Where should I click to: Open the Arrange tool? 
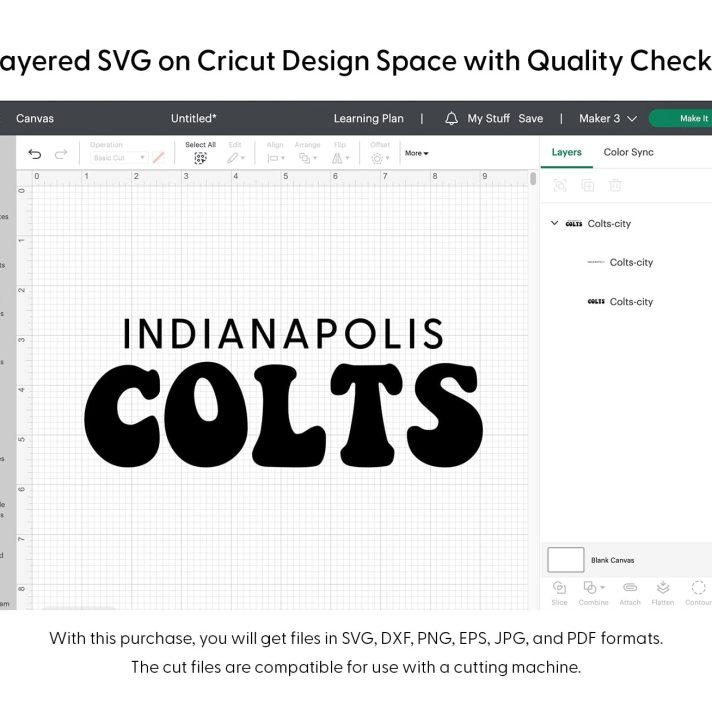click(307, 158)
